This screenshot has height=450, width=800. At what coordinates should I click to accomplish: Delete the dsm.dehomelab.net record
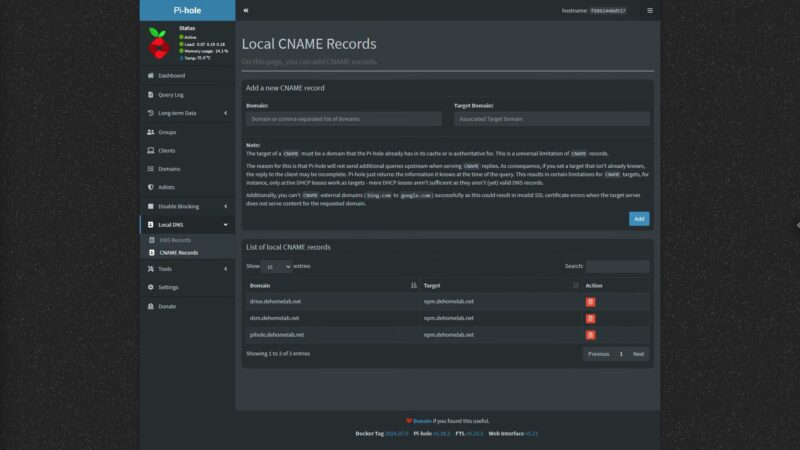coord(590,318)
